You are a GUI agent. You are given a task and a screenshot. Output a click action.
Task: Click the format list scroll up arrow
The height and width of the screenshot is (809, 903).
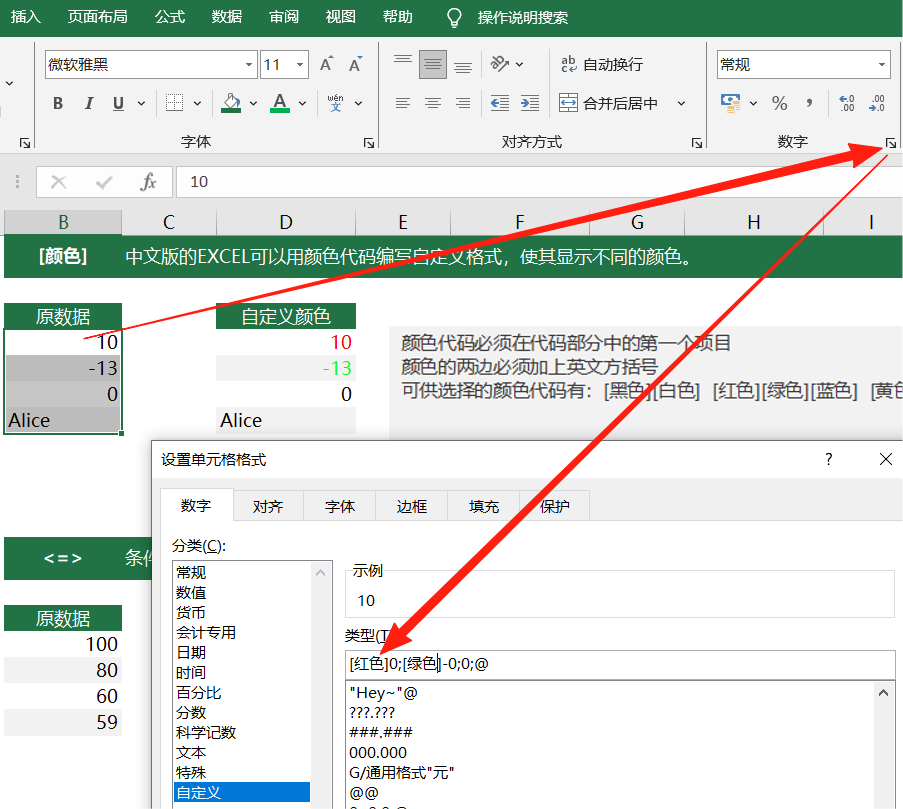(x=883, y=693)
